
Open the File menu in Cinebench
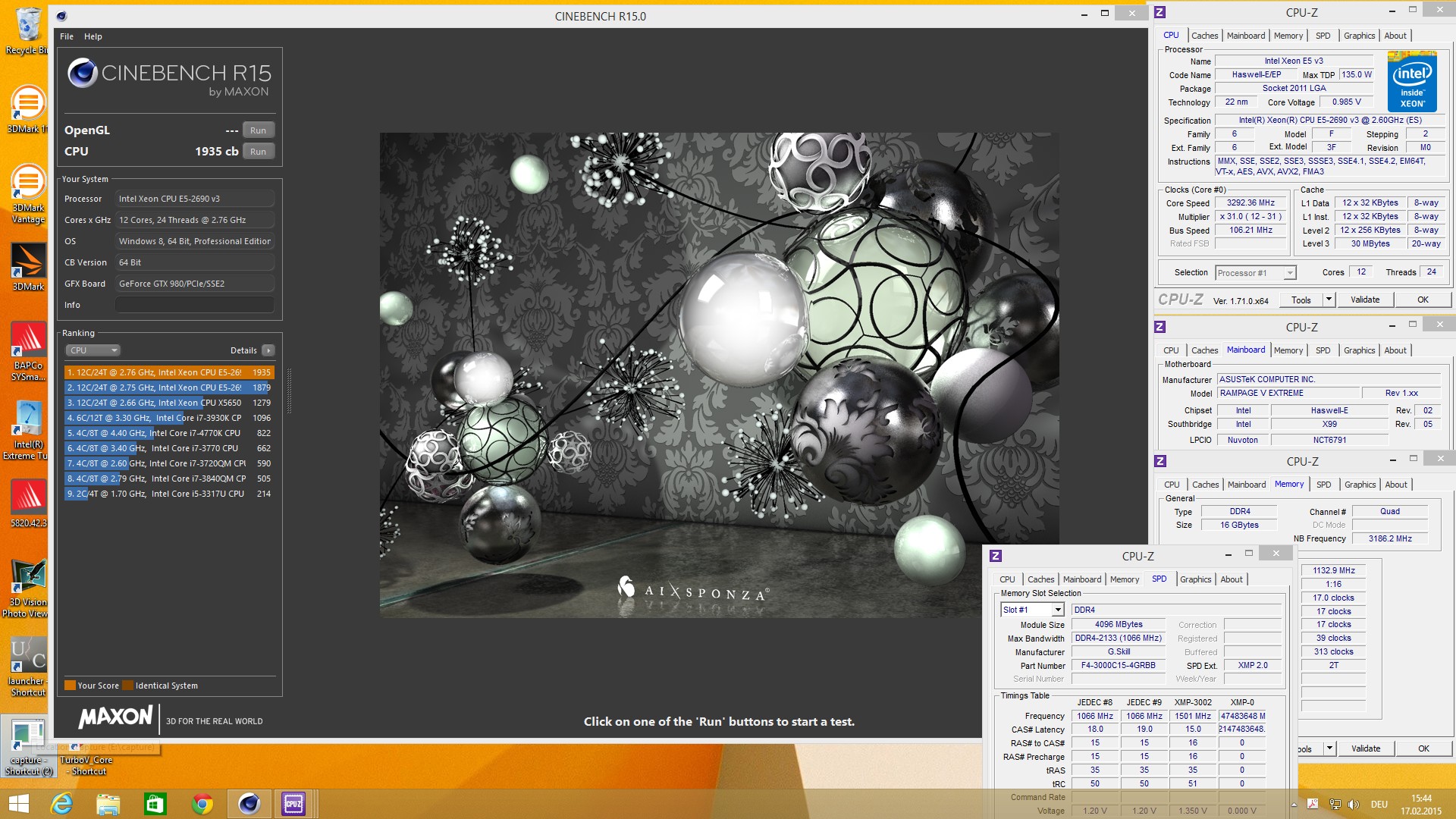[67, 36]
